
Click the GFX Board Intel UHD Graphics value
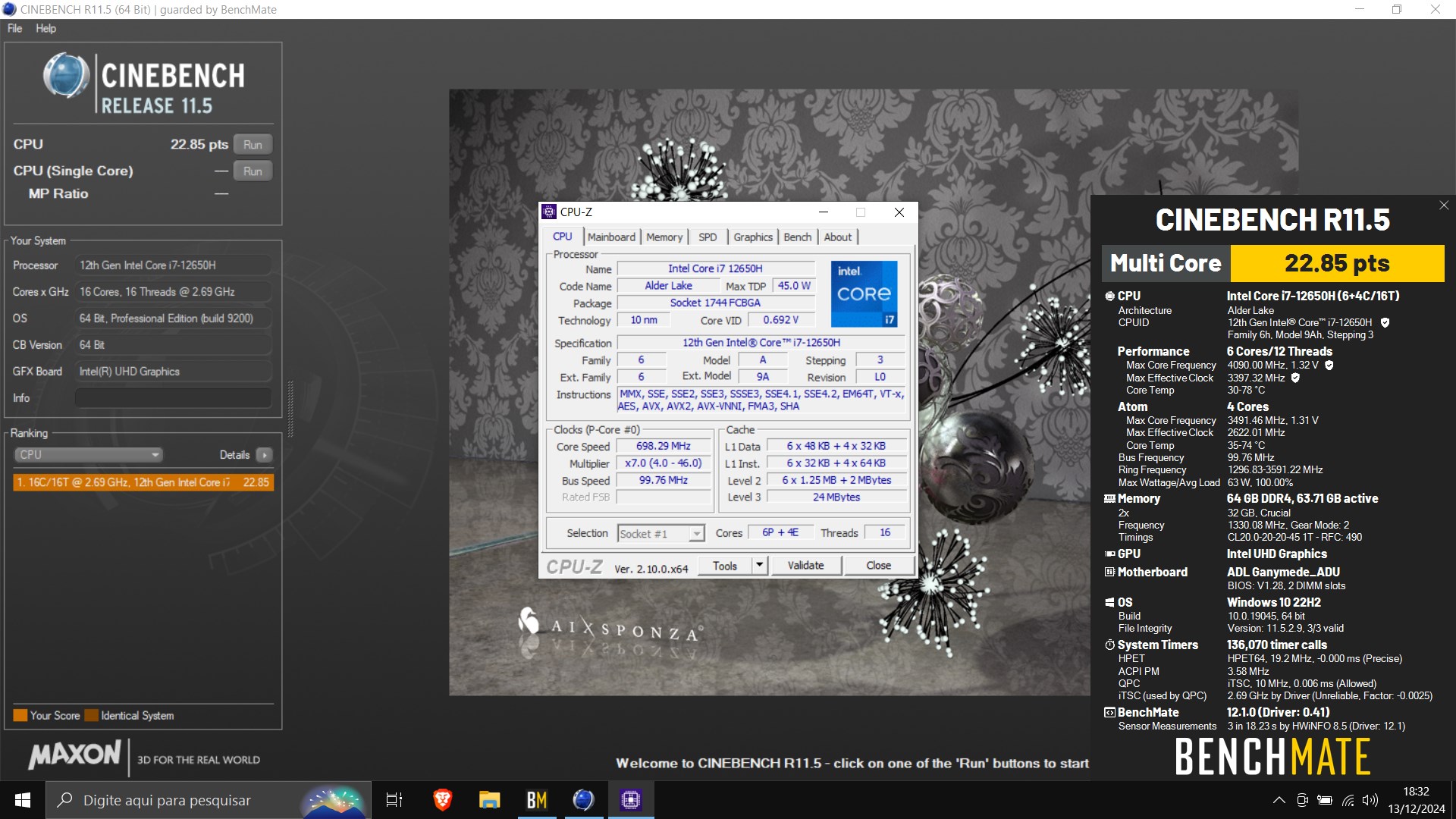point(173,372)
